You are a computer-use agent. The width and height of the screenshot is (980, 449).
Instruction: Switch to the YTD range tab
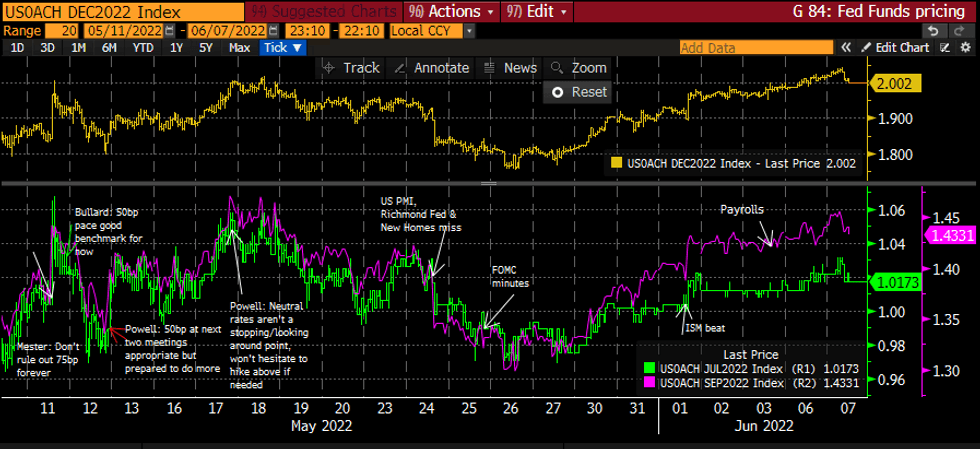coord(143,47)
